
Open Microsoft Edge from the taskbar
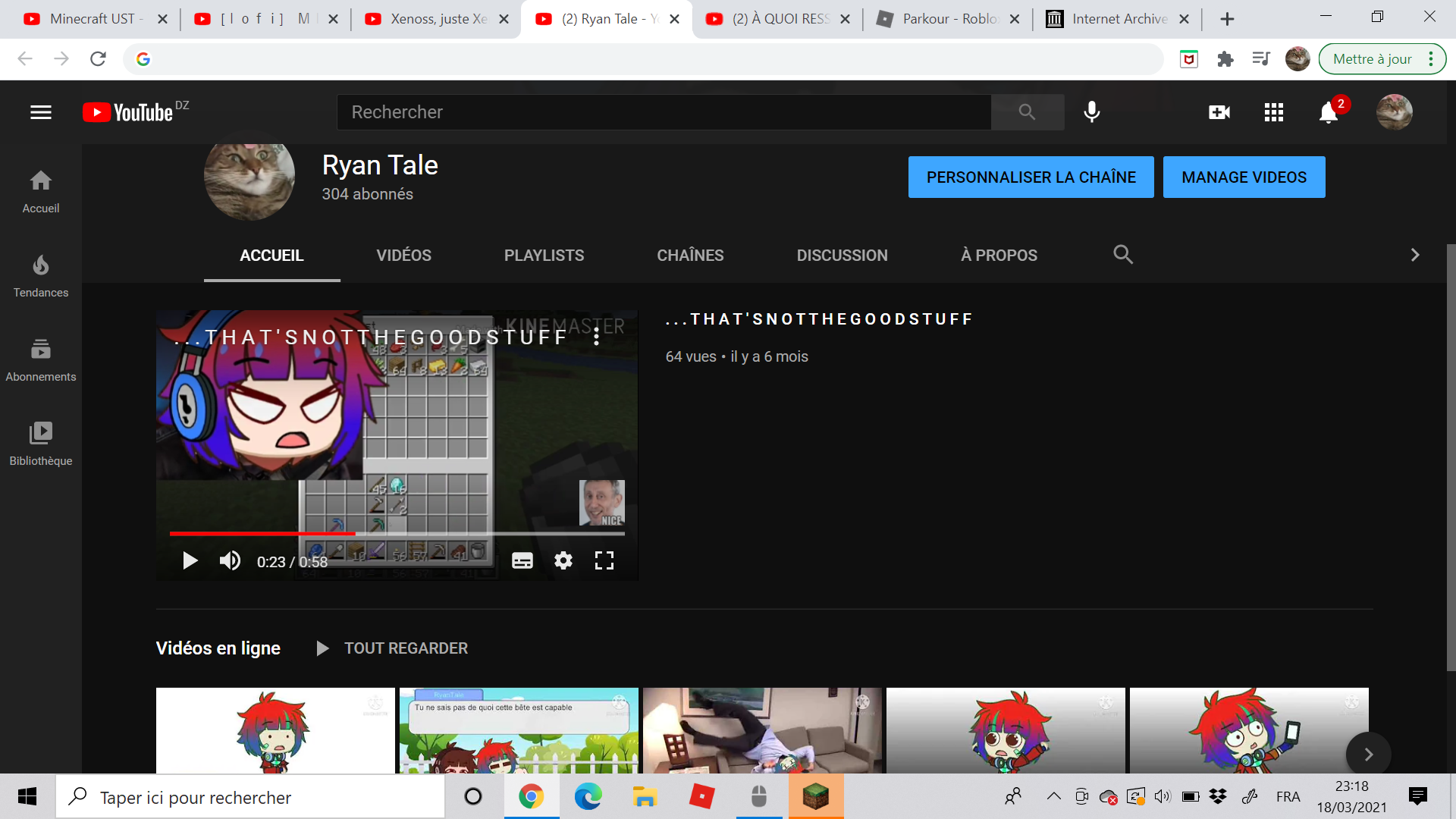588,796
